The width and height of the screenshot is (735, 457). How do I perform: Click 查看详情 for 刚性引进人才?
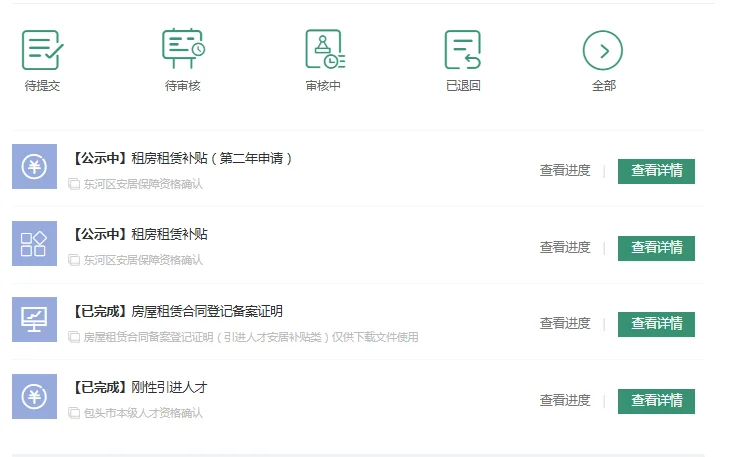(x=656, y=401)
